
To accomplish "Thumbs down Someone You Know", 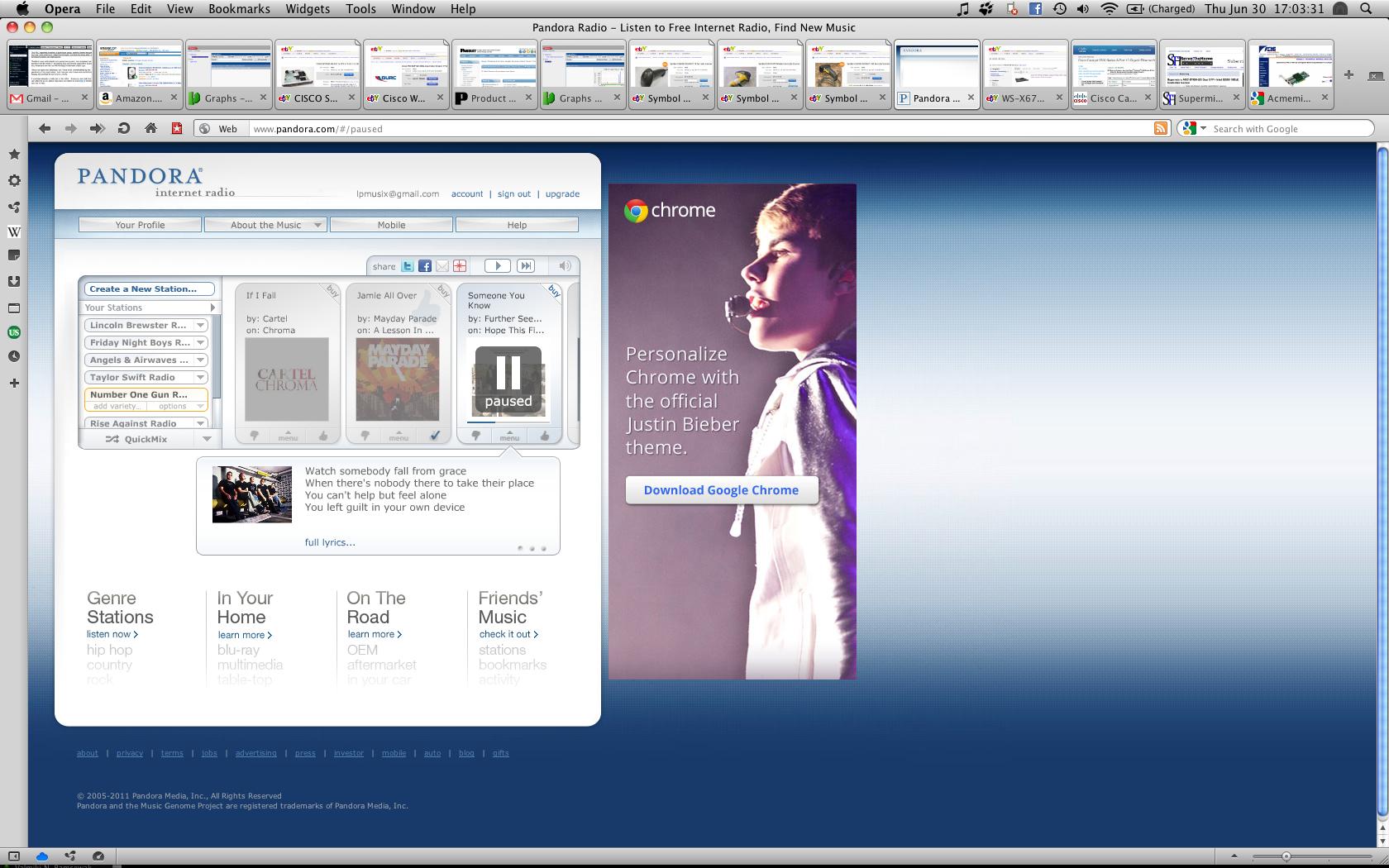I will coord(475,436).
